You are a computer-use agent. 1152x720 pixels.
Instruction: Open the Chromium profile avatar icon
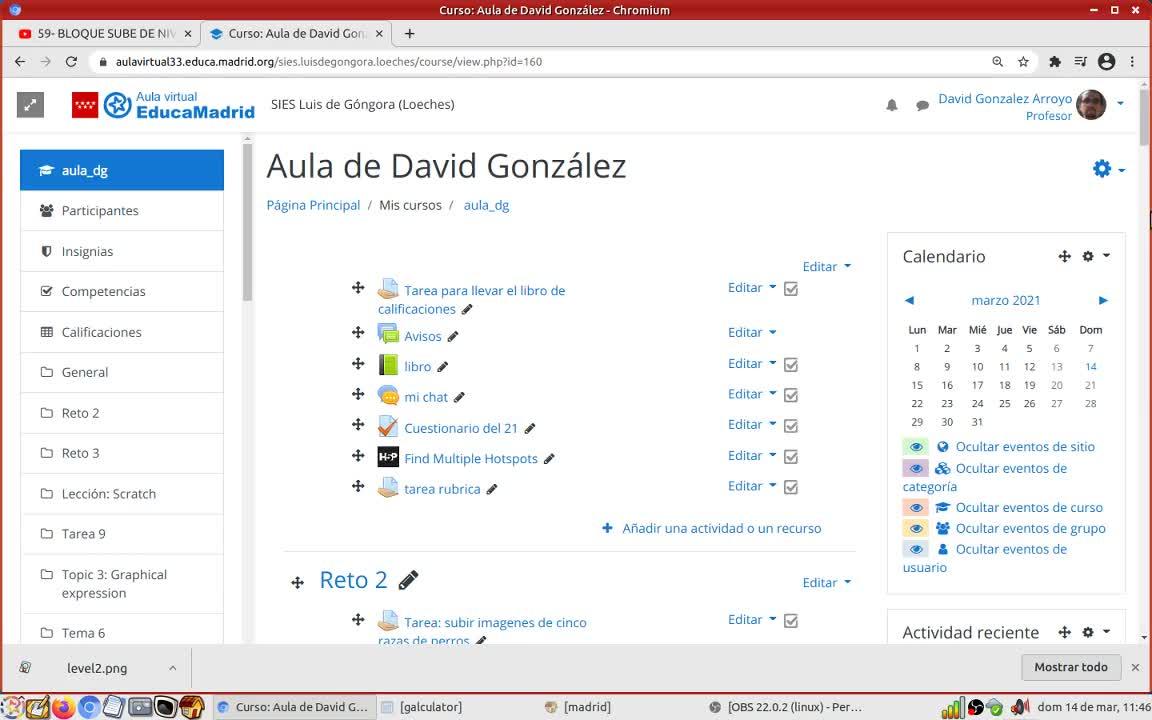[1106, 62]
